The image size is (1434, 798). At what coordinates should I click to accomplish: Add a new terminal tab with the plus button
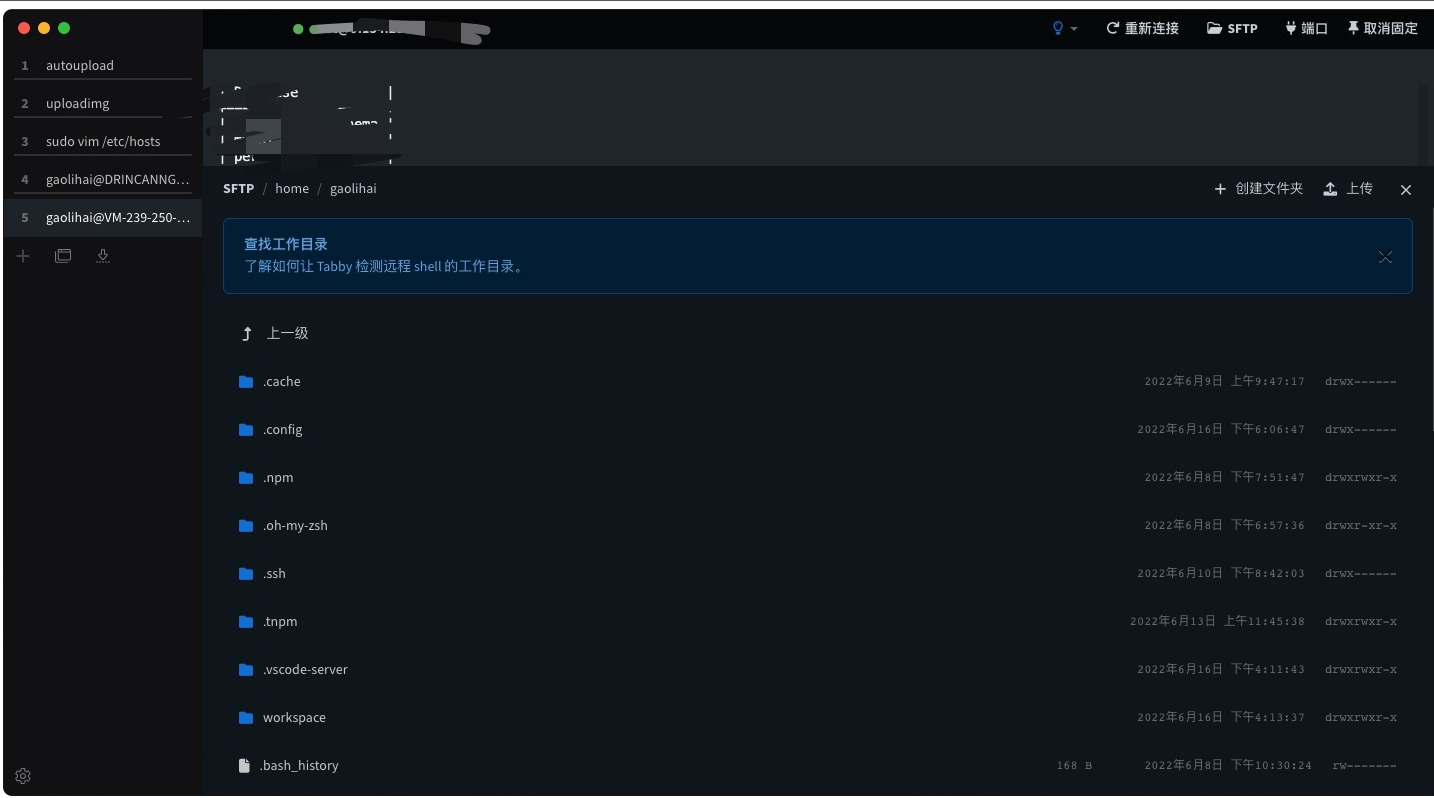click(22, 256)
